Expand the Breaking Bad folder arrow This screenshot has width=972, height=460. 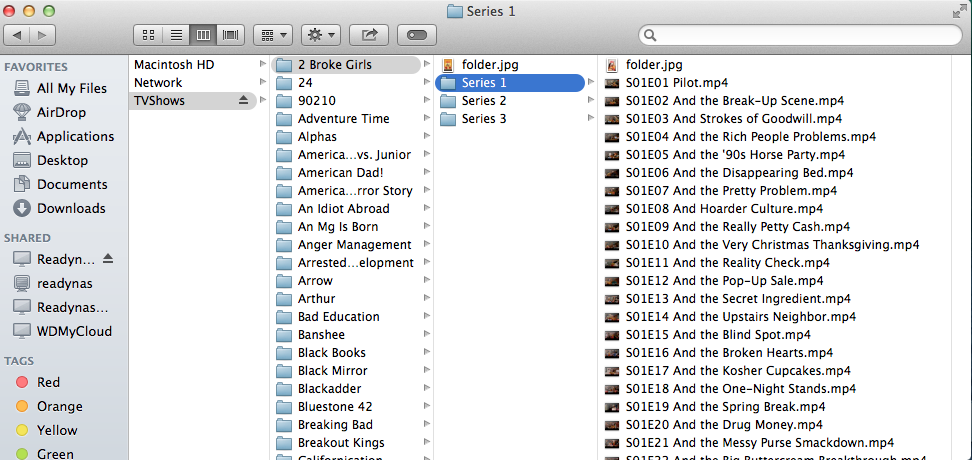click(426, 424)
